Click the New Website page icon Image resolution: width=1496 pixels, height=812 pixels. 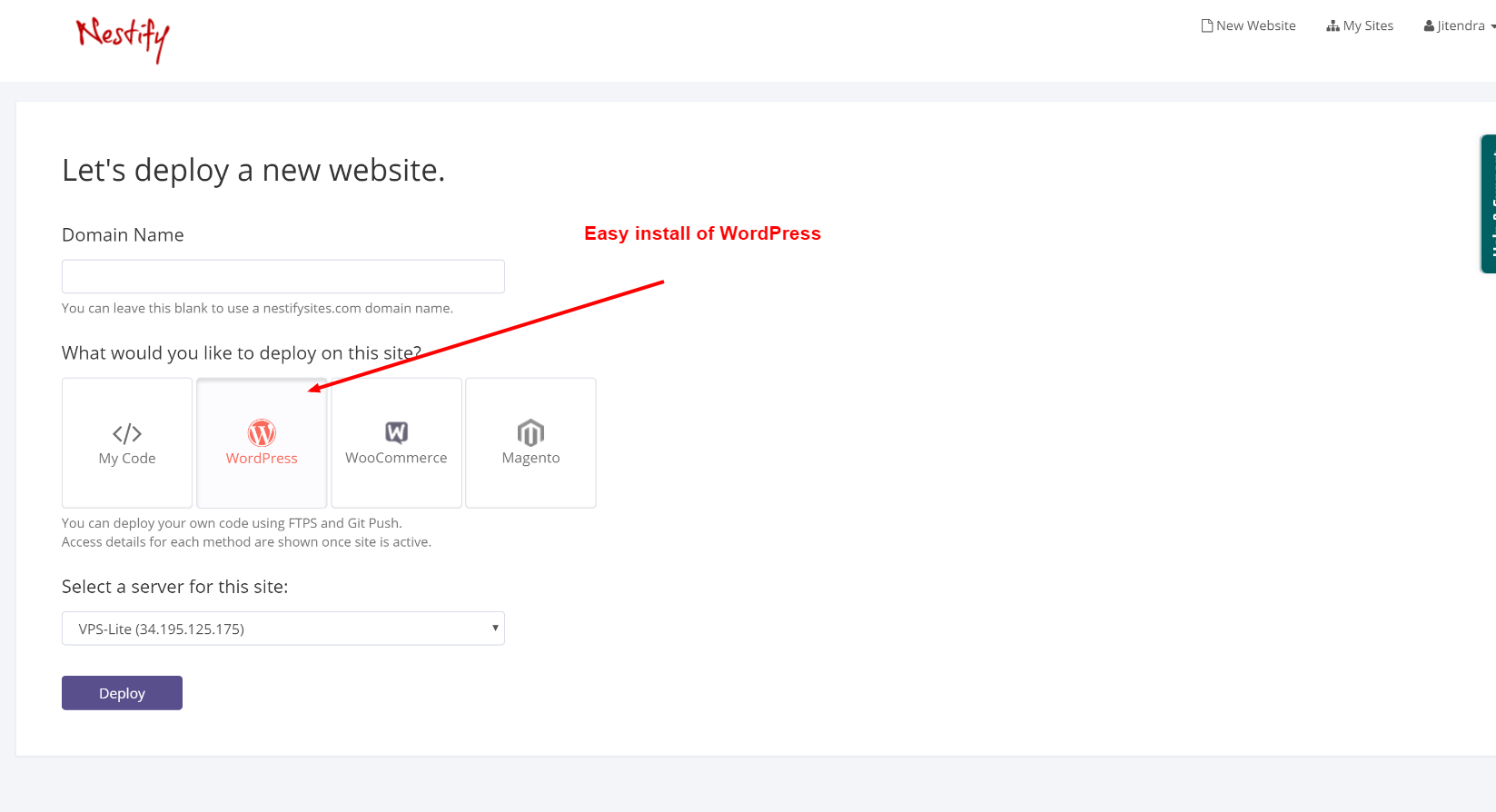pyautogui.click(x=1205, y=25)
